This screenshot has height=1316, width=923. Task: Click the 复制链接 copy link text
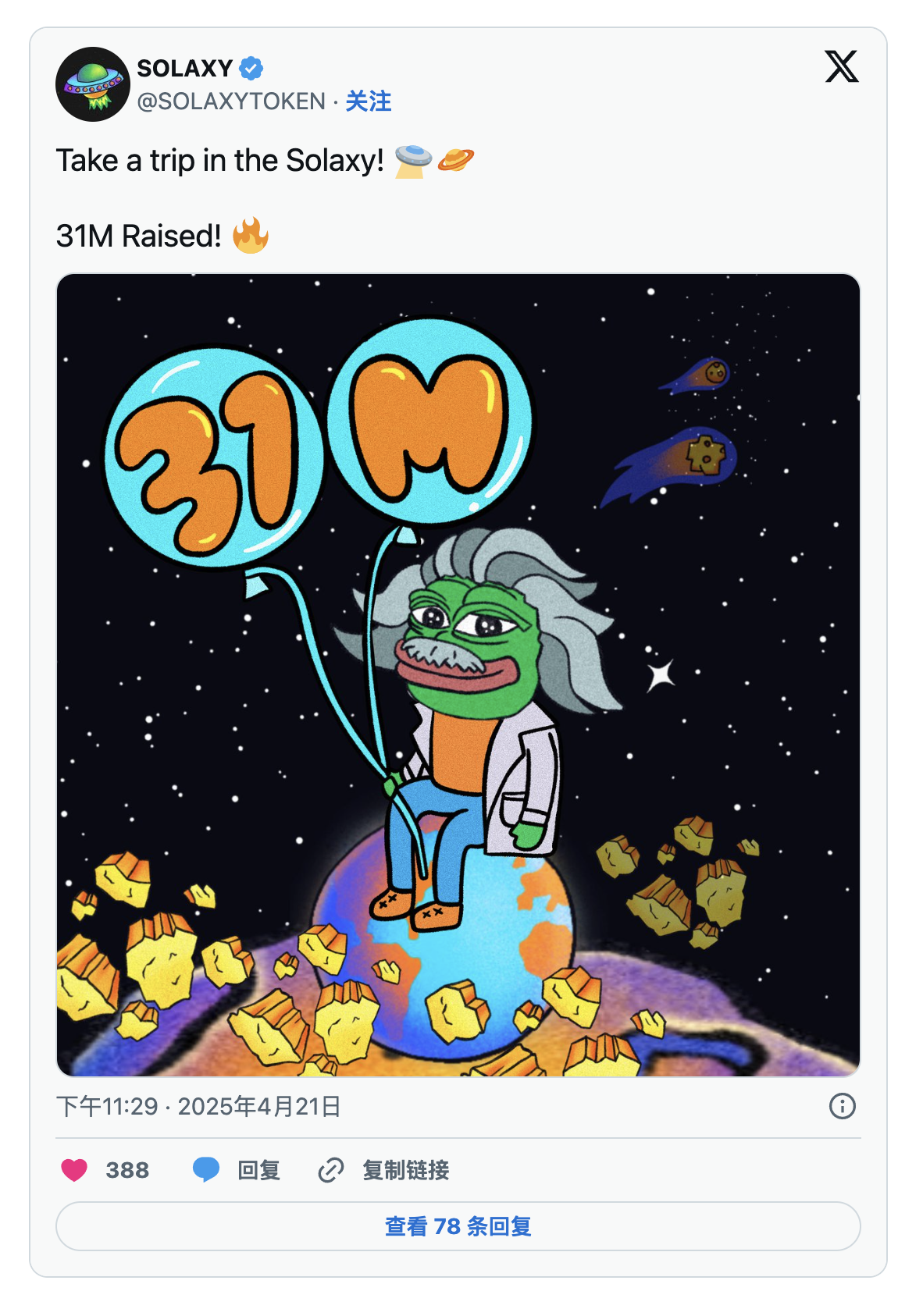406,1170
